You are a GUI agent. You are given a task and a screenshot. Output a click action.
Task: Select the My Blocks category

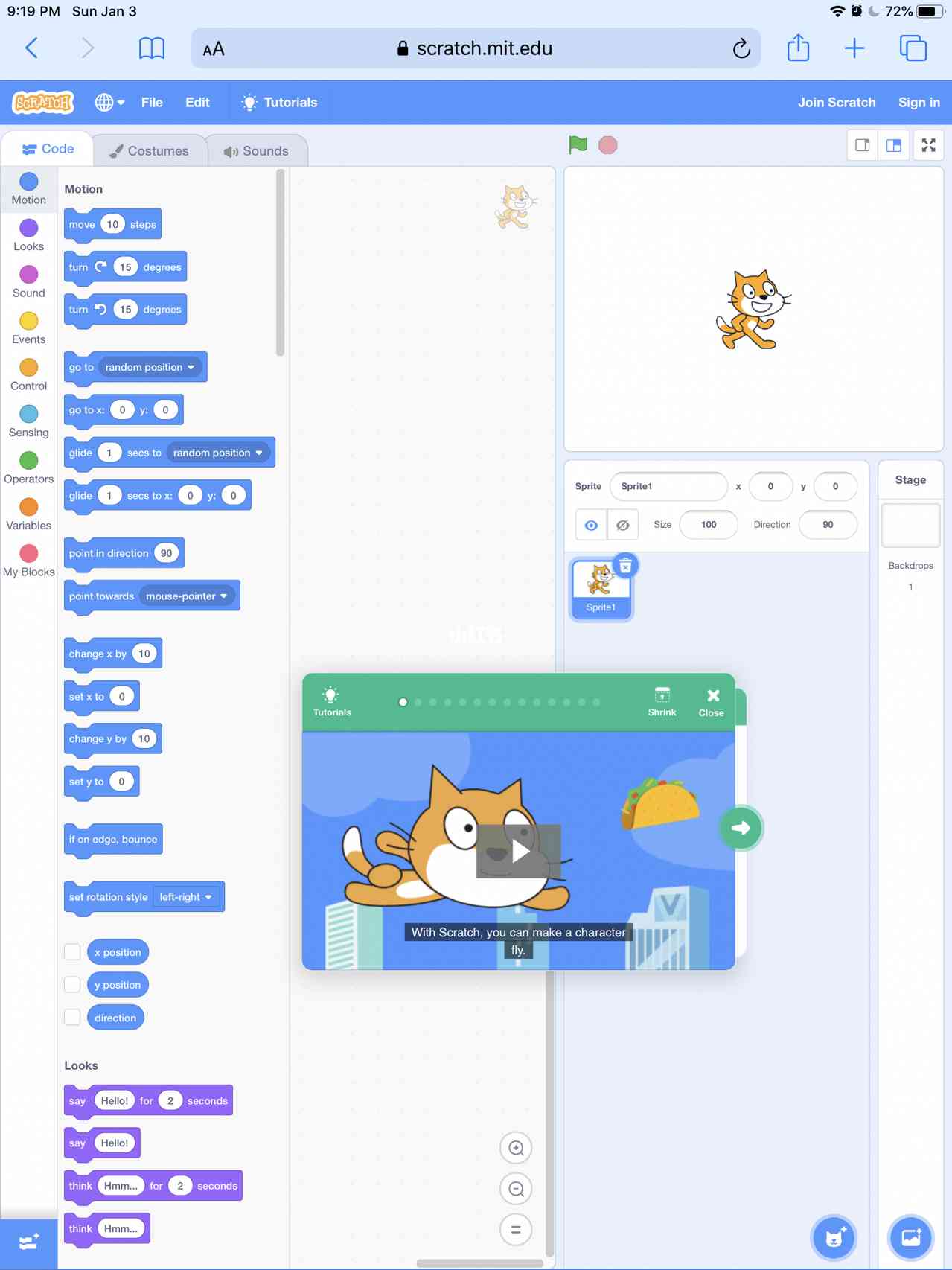click(x=29, y=561)
